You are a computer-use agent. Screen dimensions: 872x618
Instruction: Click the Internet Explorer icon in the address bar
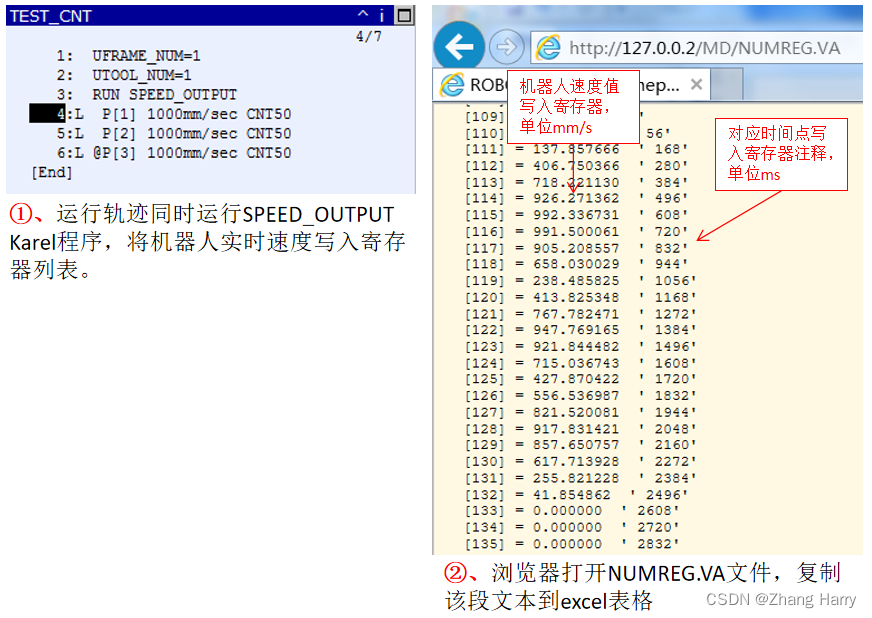(x=548, y=48)
